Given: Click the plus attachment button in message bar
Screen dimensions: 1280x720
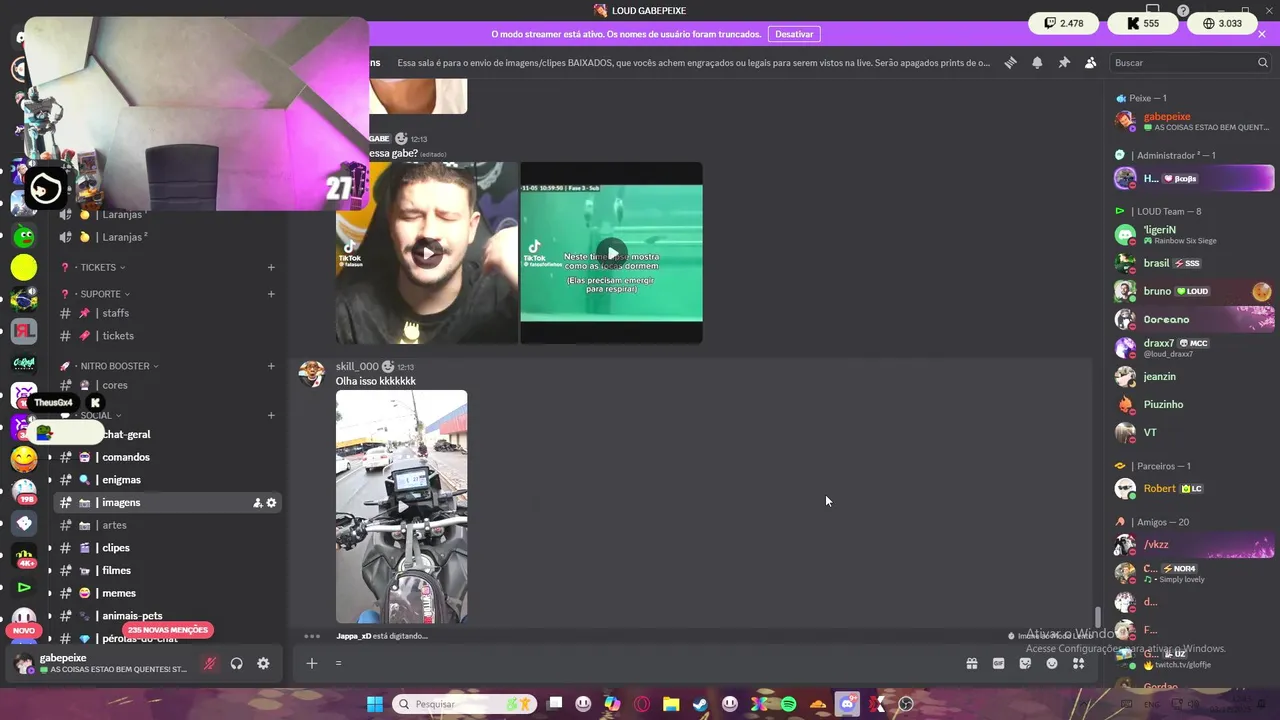Looking at the screenshot, I should point(311,663).
